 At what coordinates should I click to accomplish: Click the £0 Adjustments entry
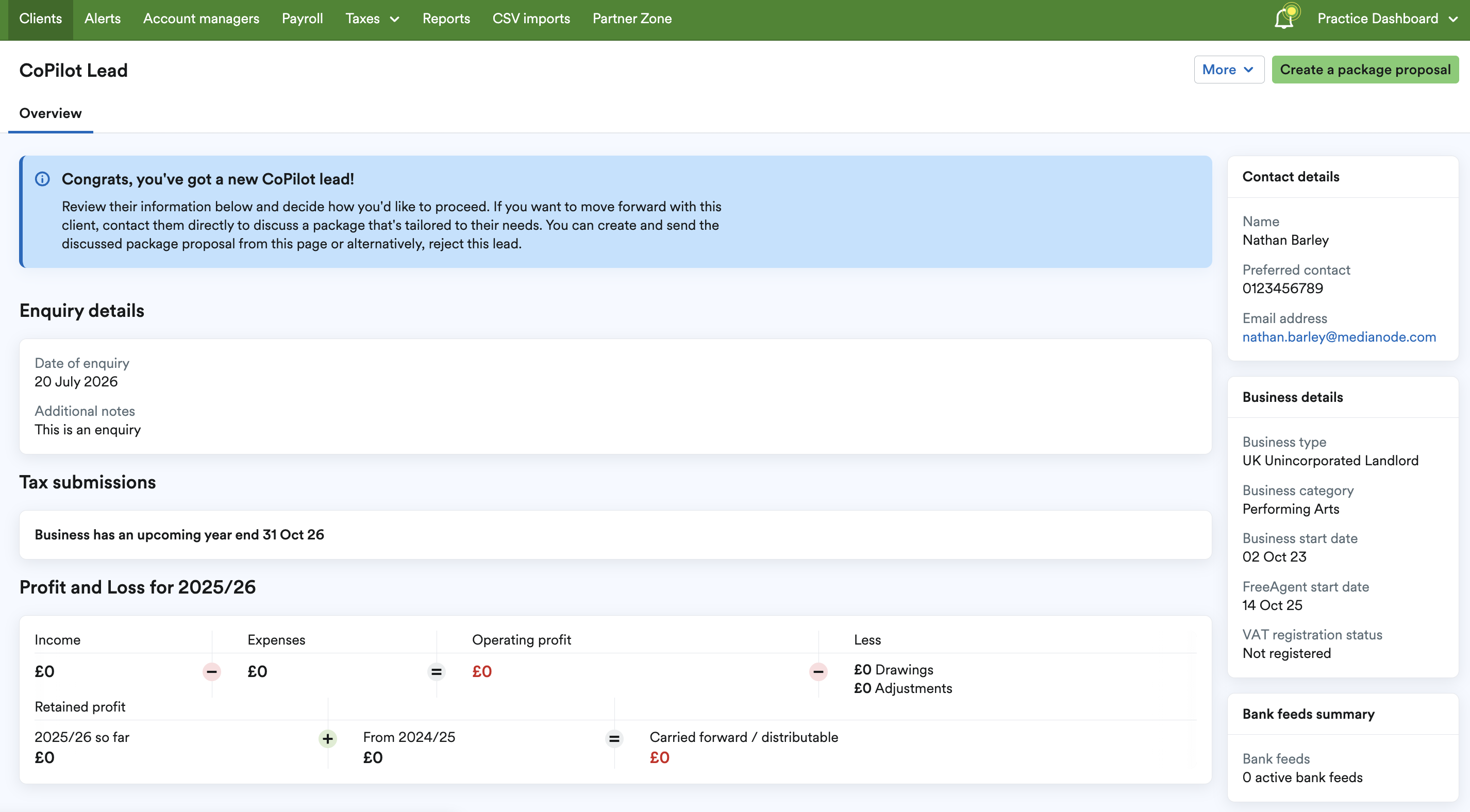pos(903,688)
